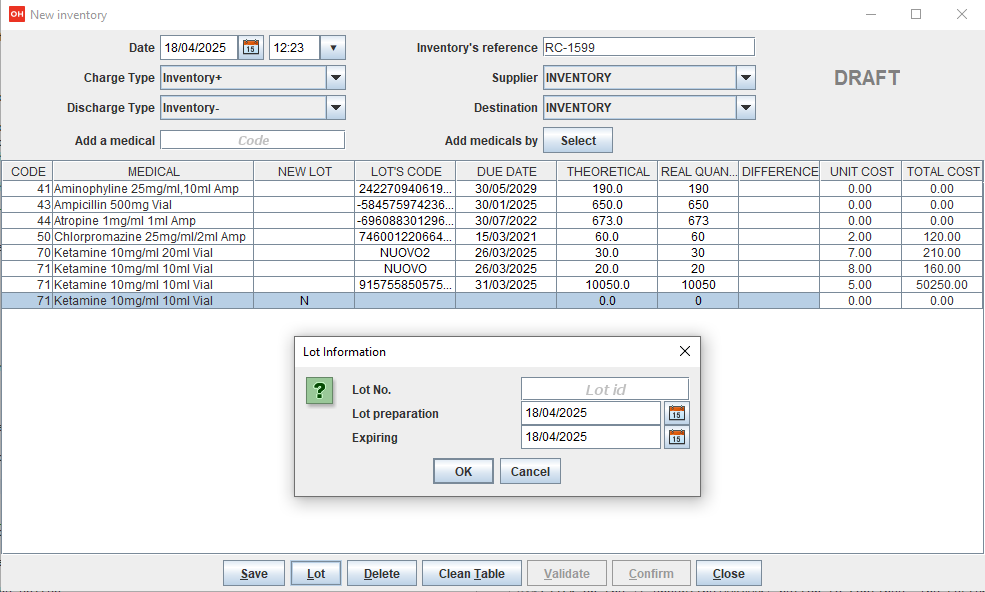Expand the time dropdown next to 12:23
The width and height of the screenshot is (985, 592).
(334, 48)
